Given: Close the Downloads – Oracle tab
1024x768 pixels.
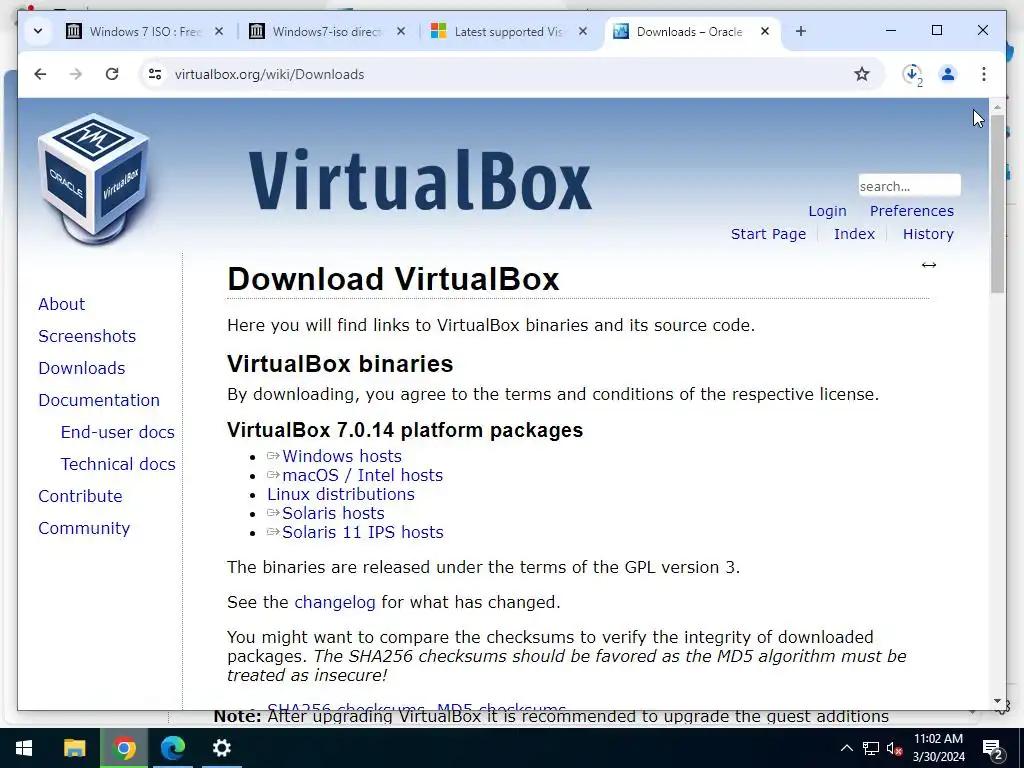Looking at the screenshot, I should (765, 31).
